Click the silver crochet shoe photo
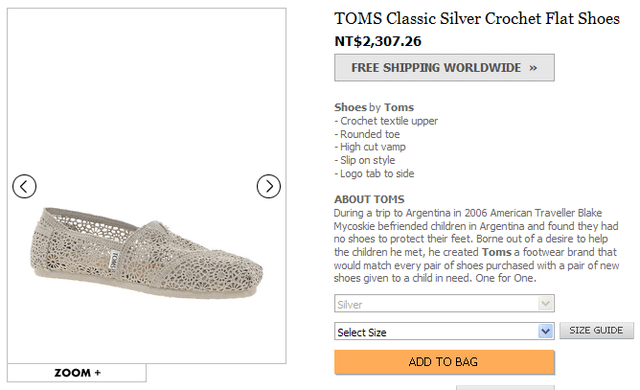640x390 pixels. click(147, 253)
